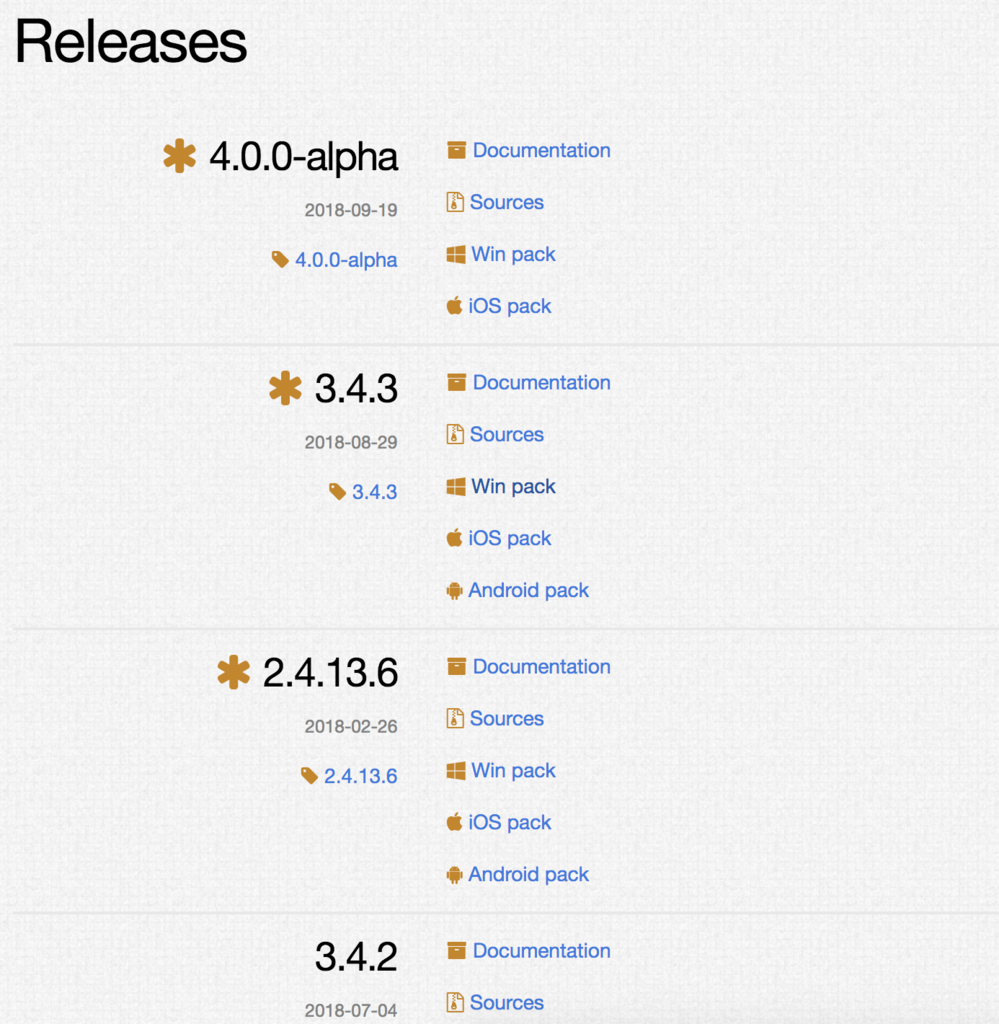Select the 3.4.2 version heading
999x1024 pixels.
356,957
